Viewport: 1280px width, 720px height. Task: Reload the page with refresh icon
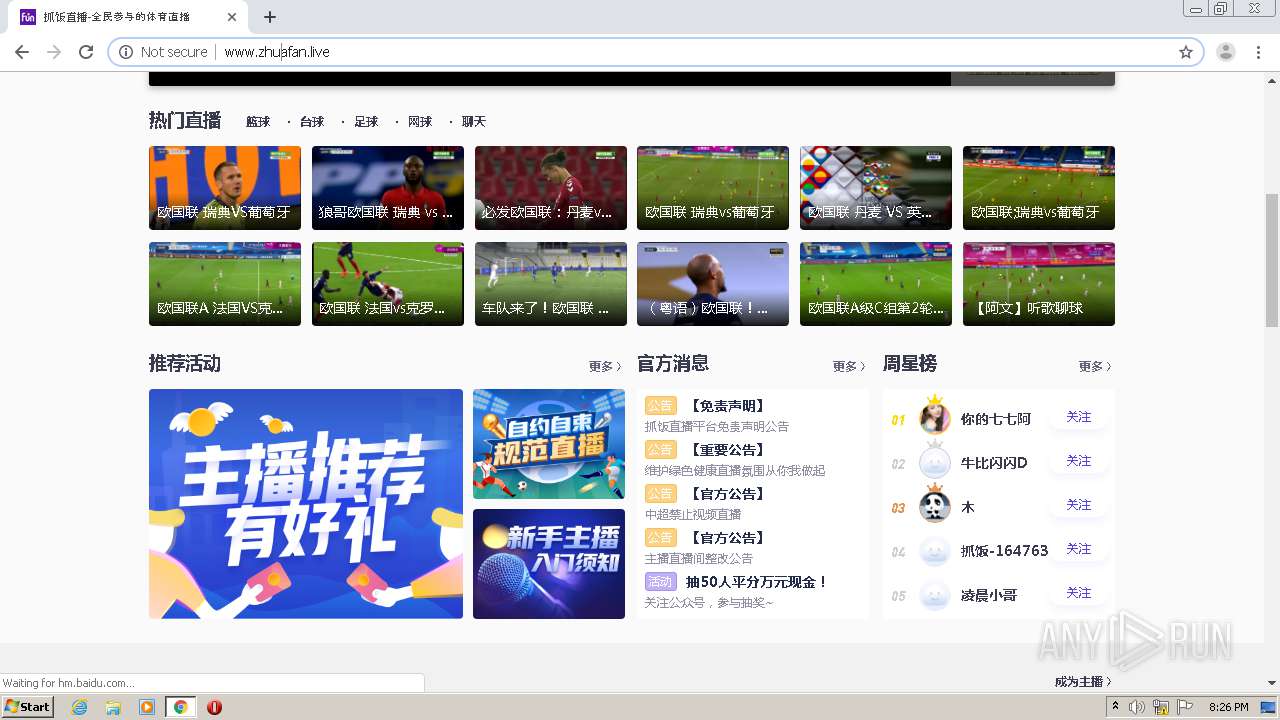tap(86, 52)
